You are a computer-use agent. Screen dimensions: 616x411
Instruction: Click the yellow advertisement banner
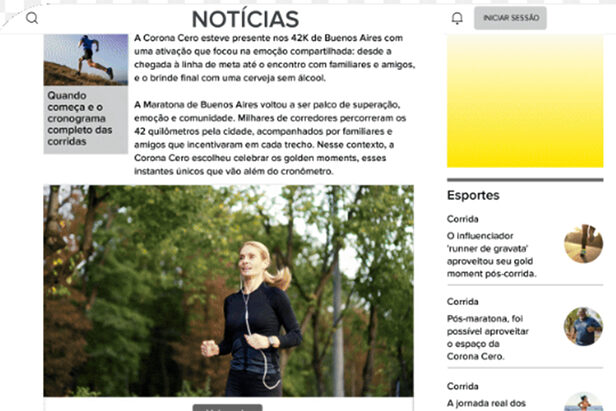click(x=525, y=101)
